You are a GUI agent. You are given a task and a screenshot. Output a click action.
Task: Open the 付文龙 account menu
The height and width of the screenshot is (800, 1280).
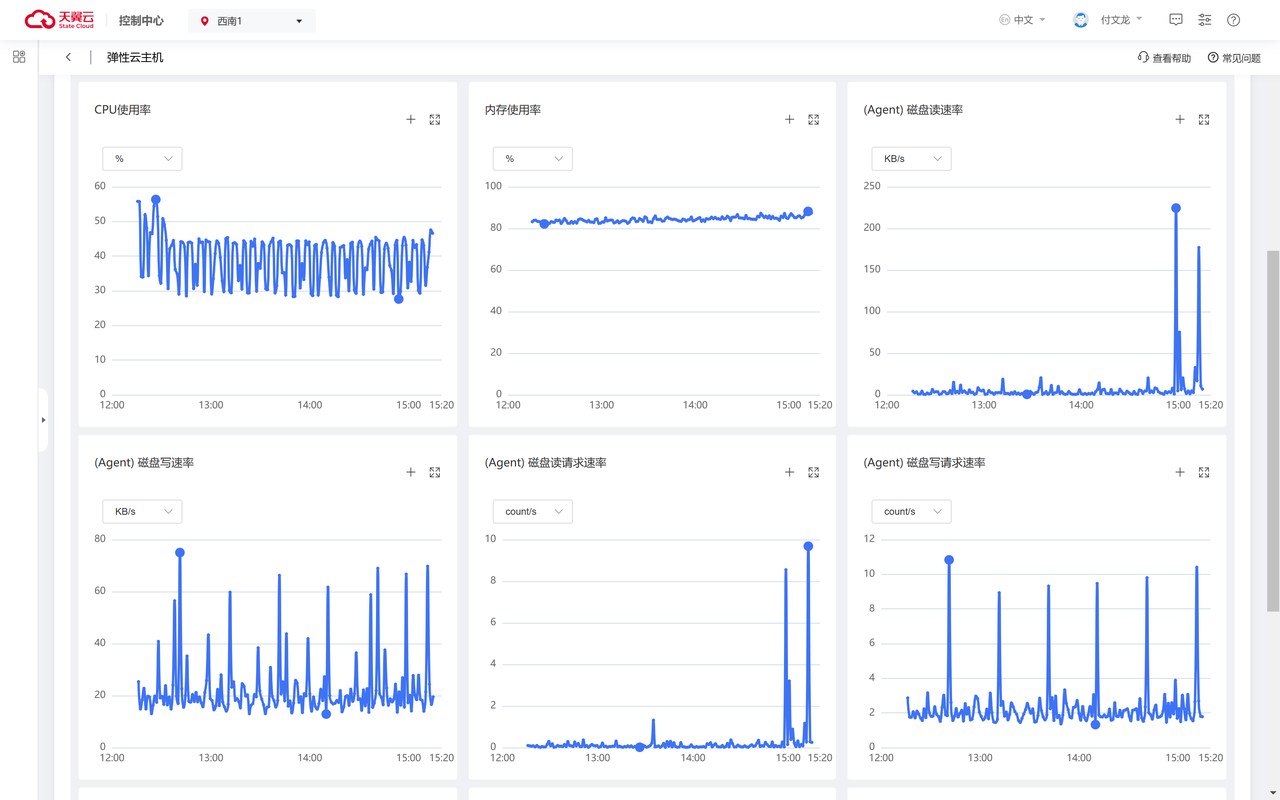[1121, 20]
